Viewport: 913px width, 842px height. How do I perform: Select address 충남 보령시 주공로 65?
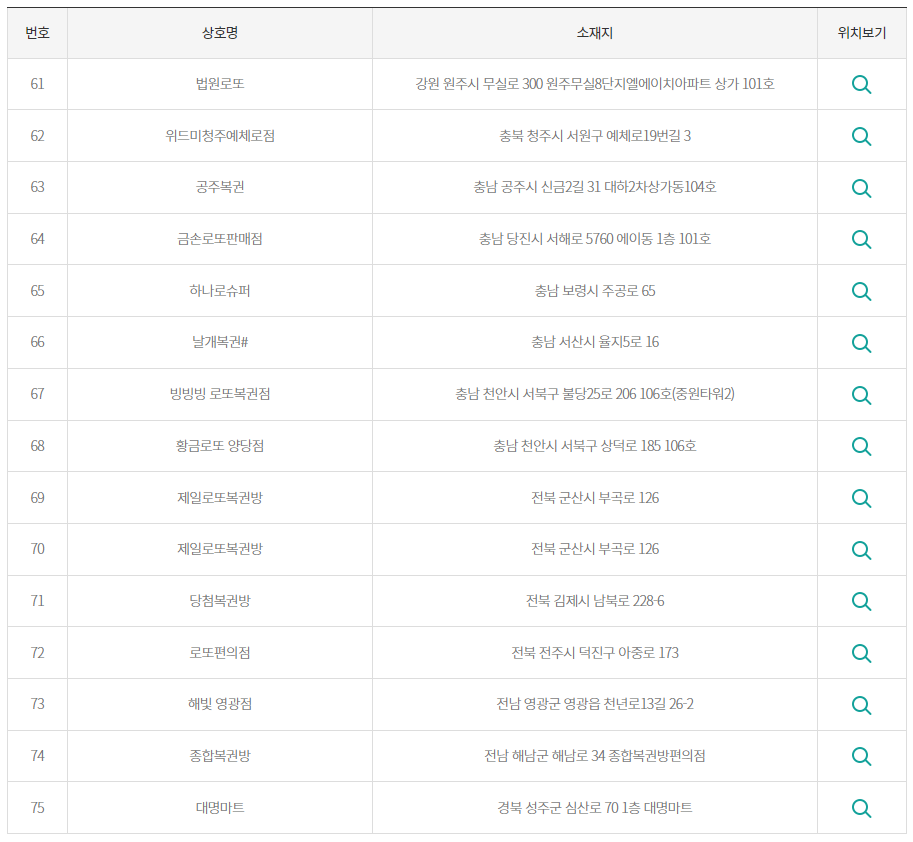[x=595, y=291]
